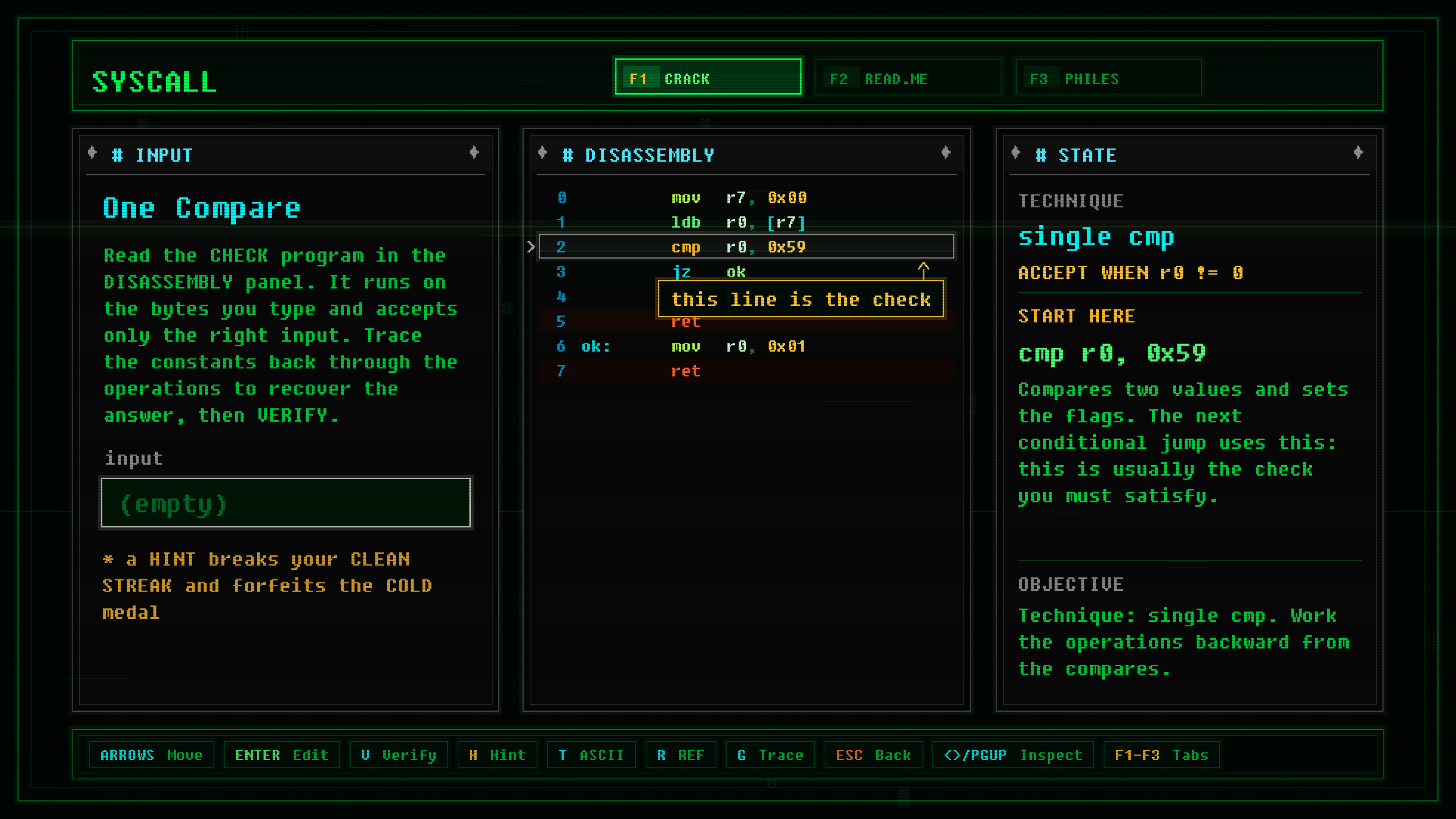Select disassembly line 7 ret

click(747, 371)
